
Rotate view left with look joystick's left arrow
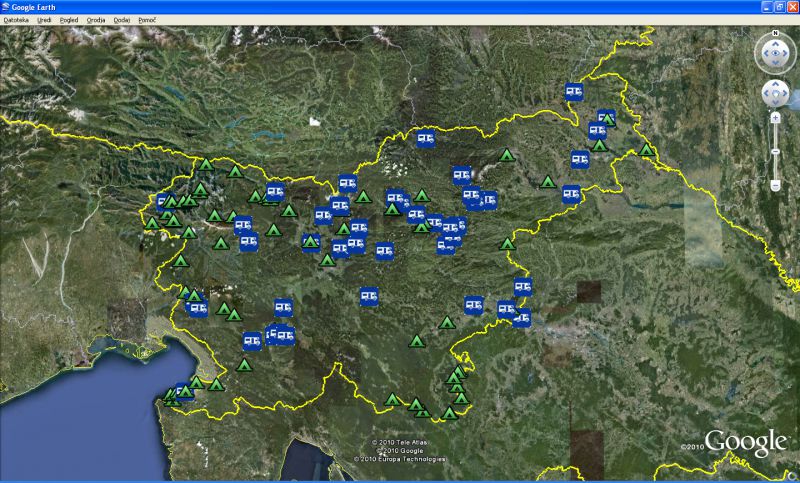tap(766, 53)
